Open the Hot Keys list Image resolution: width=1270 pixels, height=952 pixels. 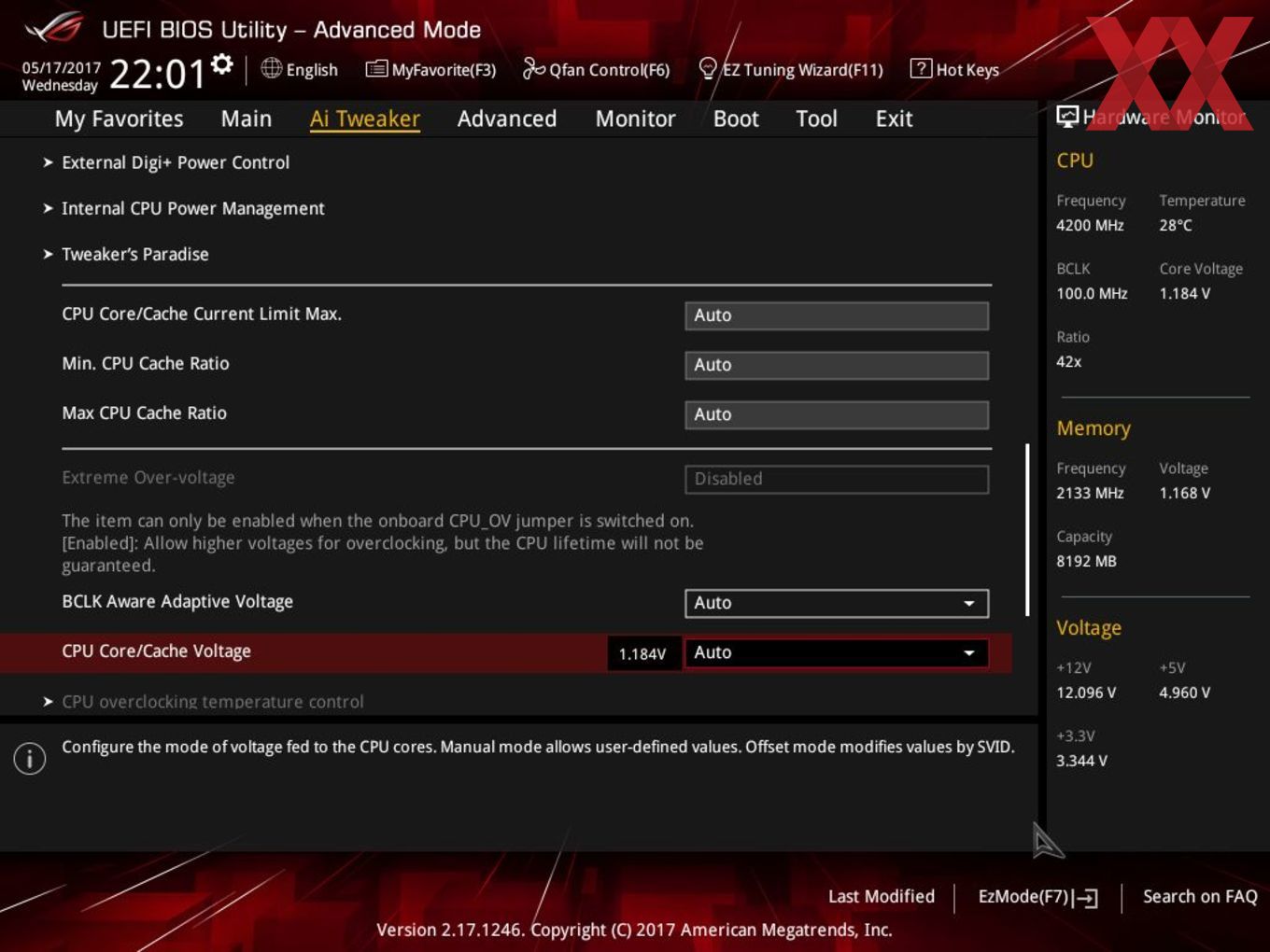point(954,69)
